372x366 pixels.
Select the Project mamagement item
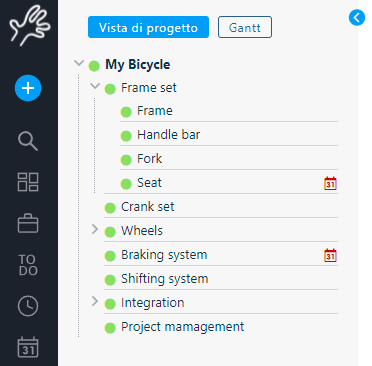coord(182,327)
